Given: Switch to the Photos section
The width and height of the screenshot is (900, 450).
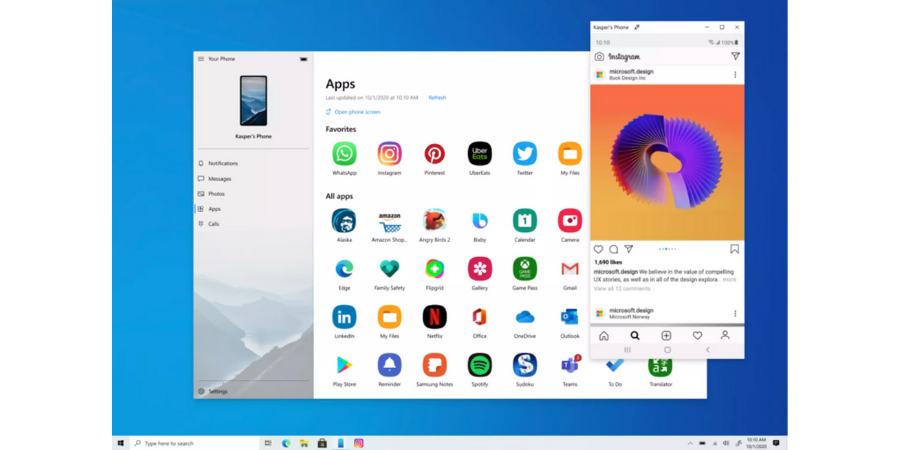Looking at the screenshot, I should click(x=216, y=194).
